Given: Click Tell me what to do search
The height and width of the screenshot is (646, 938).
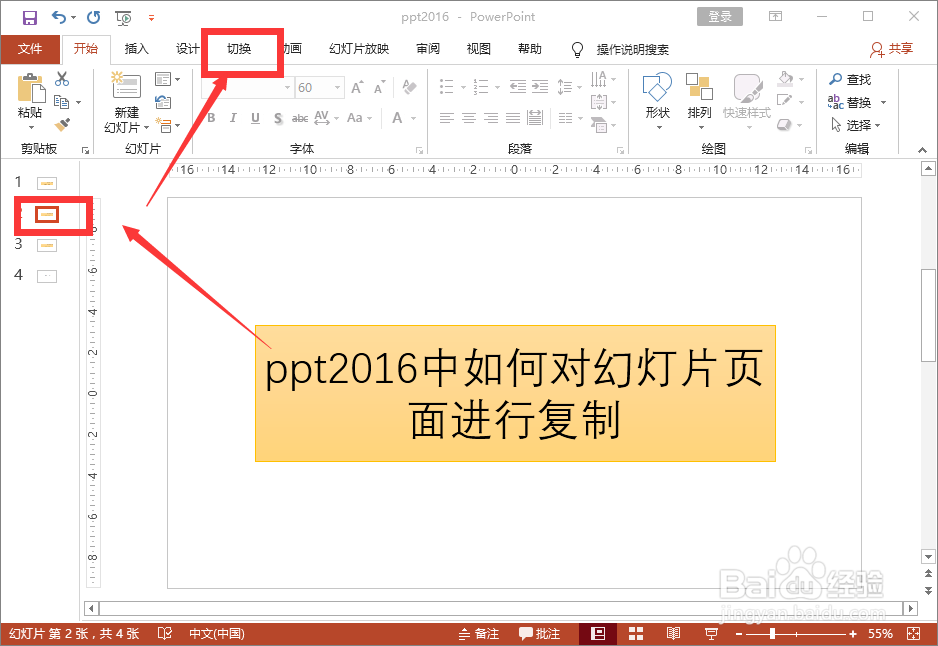Looking at the screenshot, I should [x=620, y=50].
